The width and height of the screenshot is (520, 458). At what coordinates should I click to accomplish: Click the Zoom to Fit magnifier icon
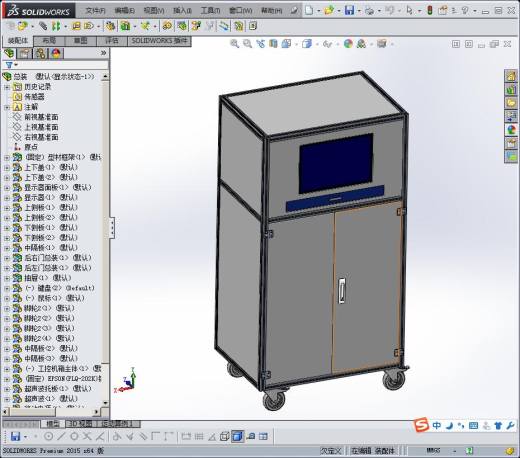tap(234, 44)
